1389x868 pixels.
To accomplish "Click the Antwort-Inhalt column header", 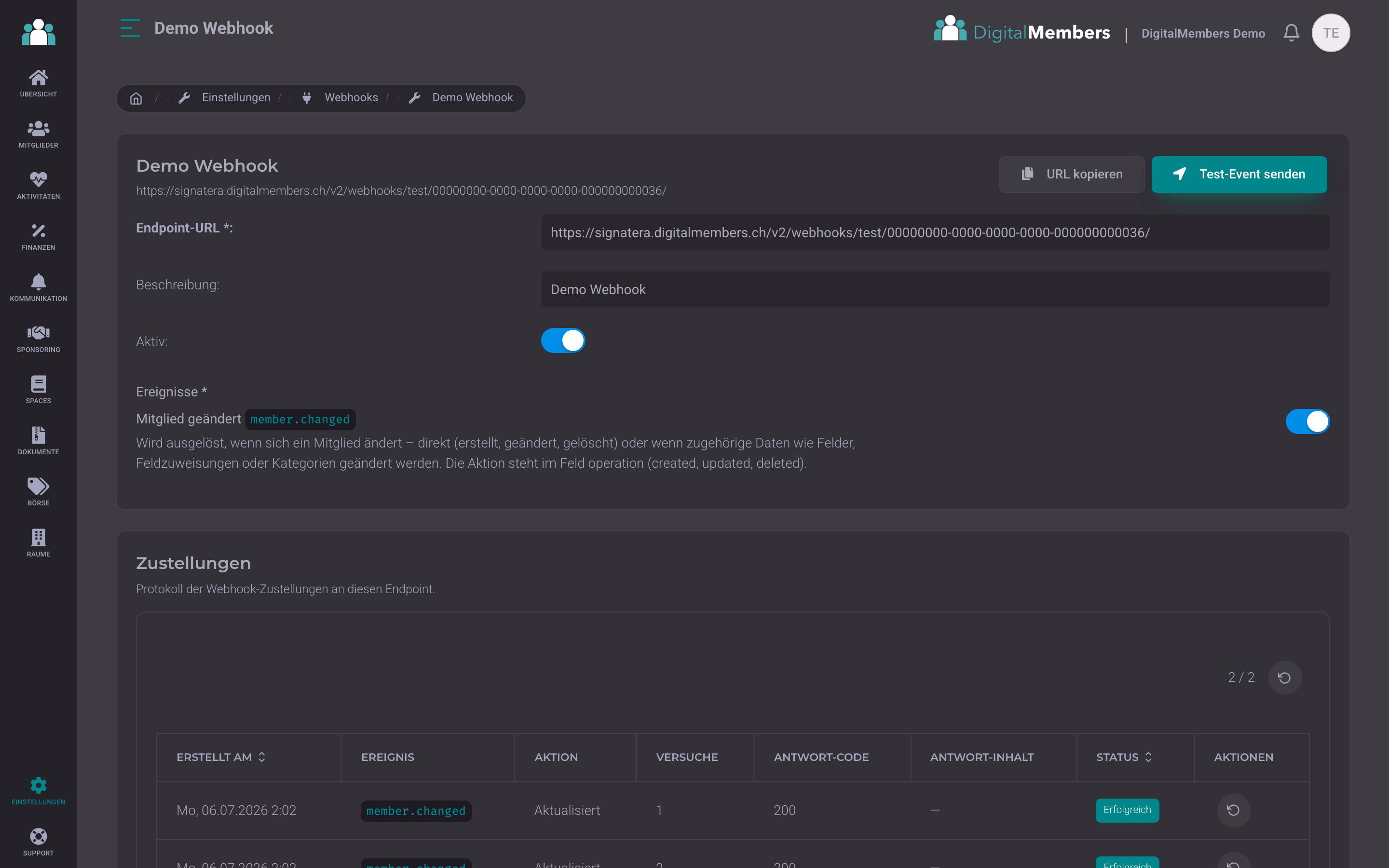I will [982, 757].
